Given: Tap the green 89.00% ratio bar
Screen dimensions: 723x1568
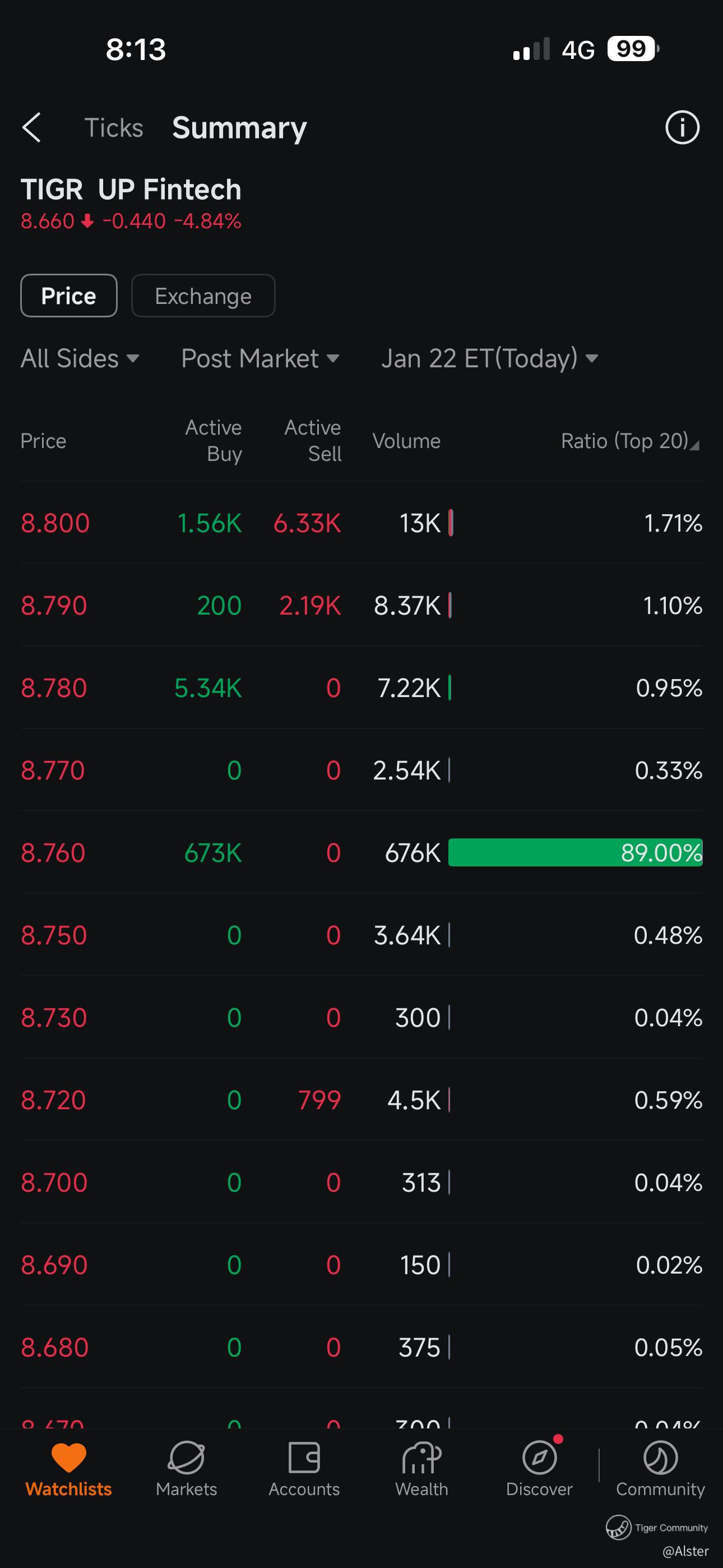Looking at the screenshot, I should pyautogui.click(x=575, y=852).
